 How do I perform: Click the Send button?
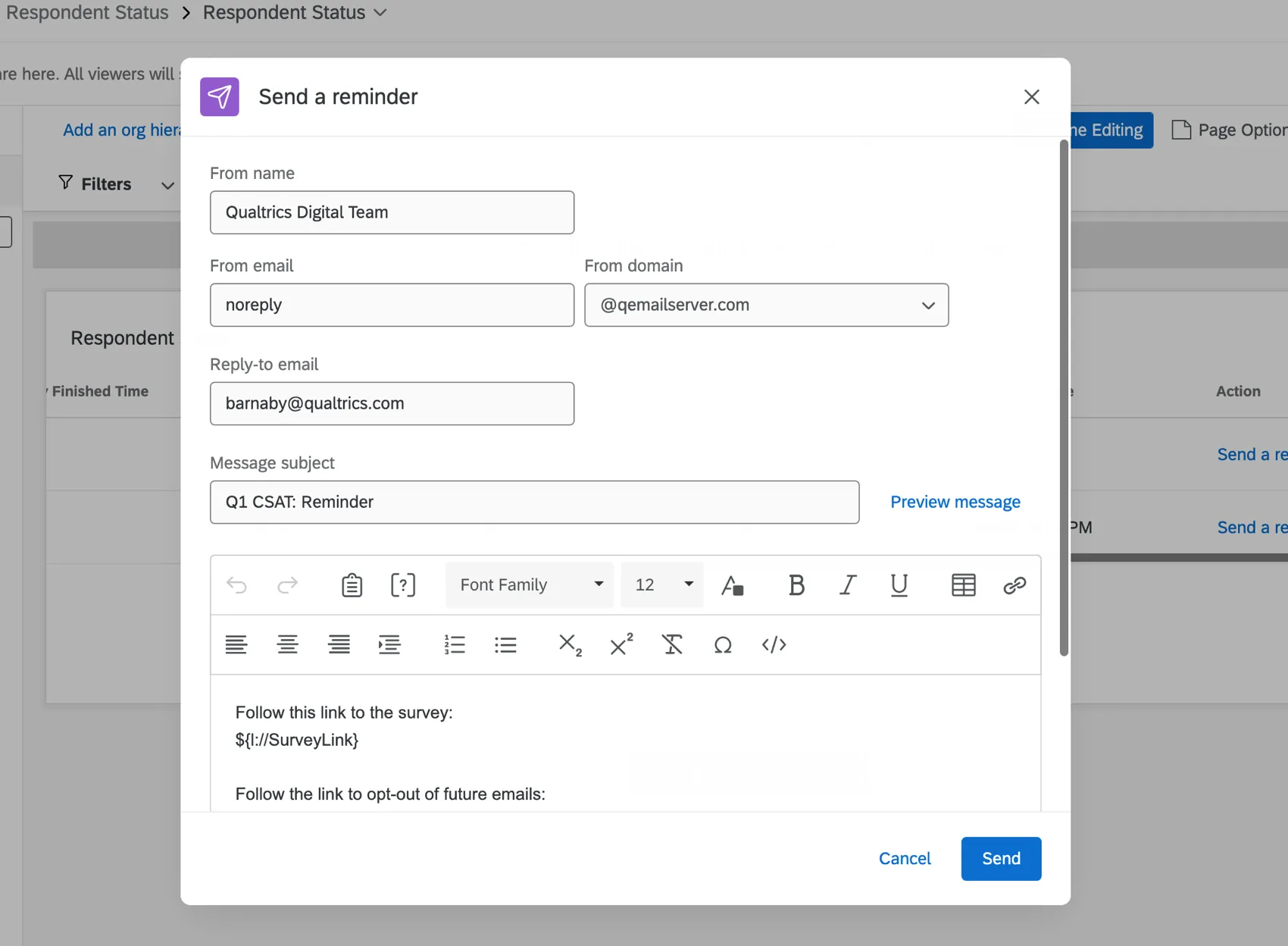point(1001,858)
